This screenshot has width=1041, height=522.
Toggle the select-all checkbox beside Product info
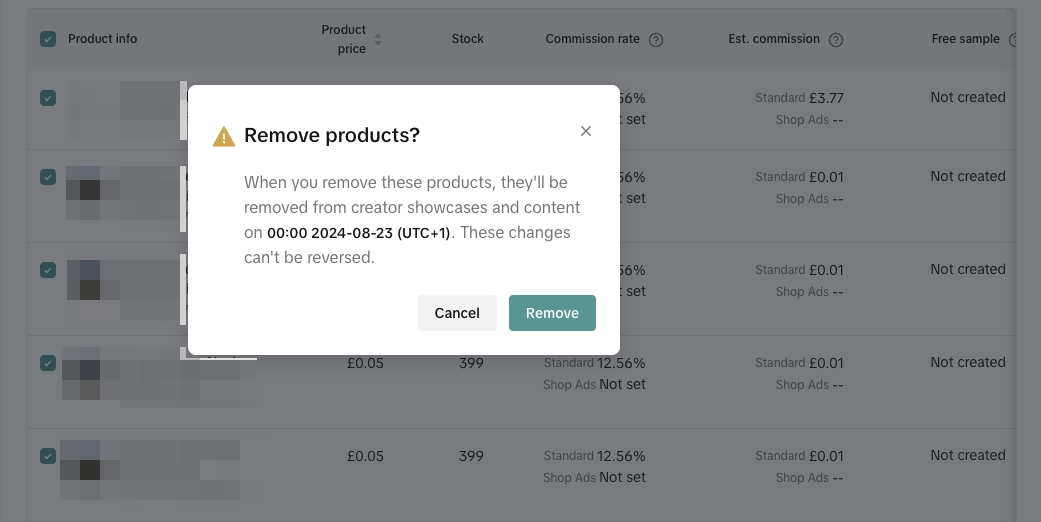[48, 39]
